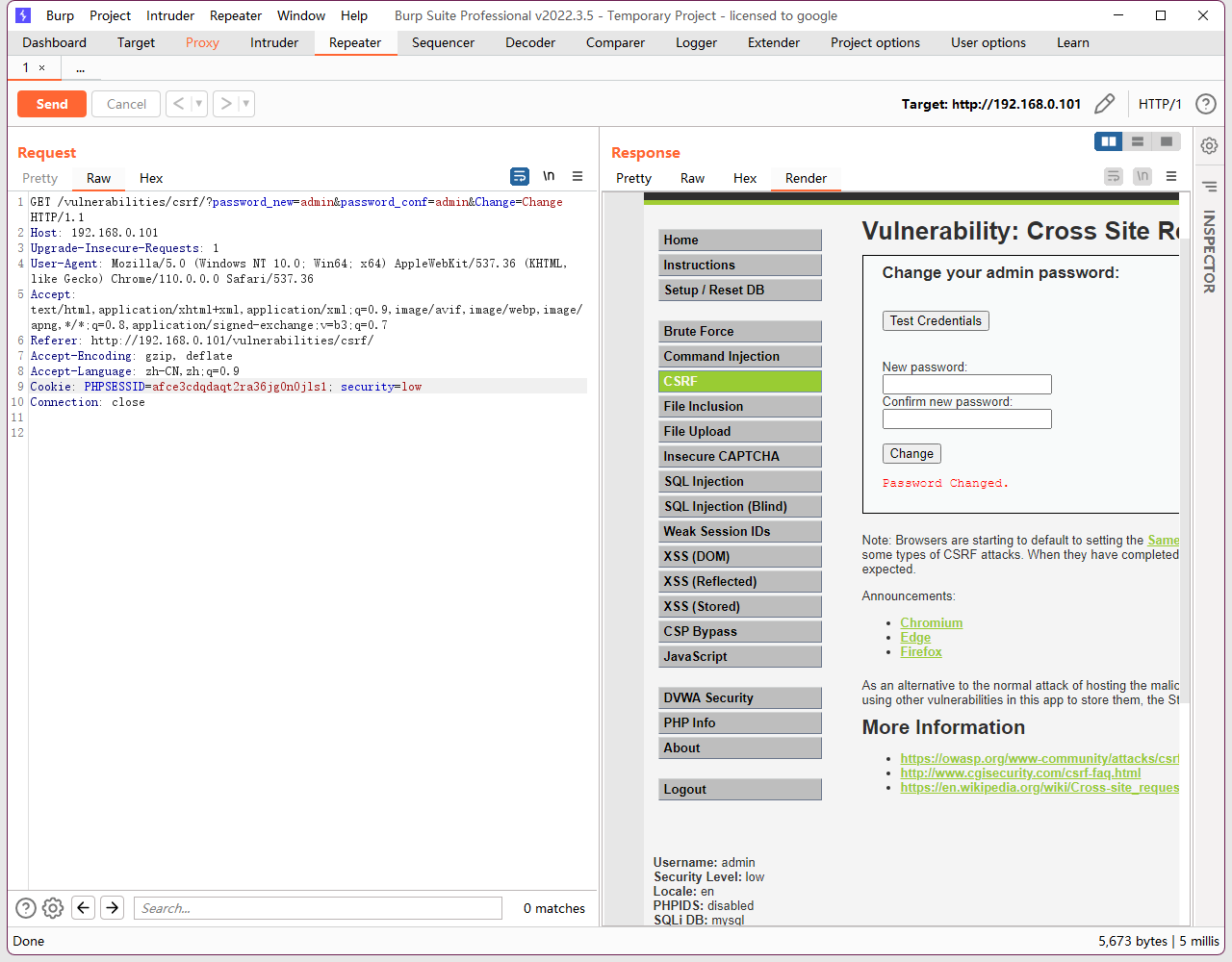Click the Test Credentials button
Image resolution: width=1232 pixels, height=962 pixels.
936,320
